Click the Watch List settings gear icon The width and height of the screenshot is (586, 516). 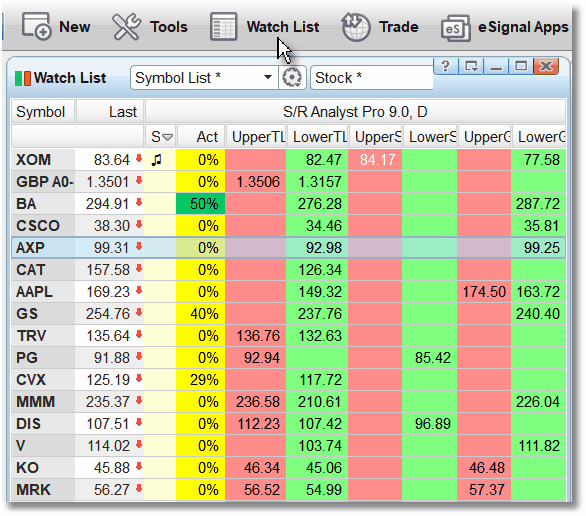point(292,78)
